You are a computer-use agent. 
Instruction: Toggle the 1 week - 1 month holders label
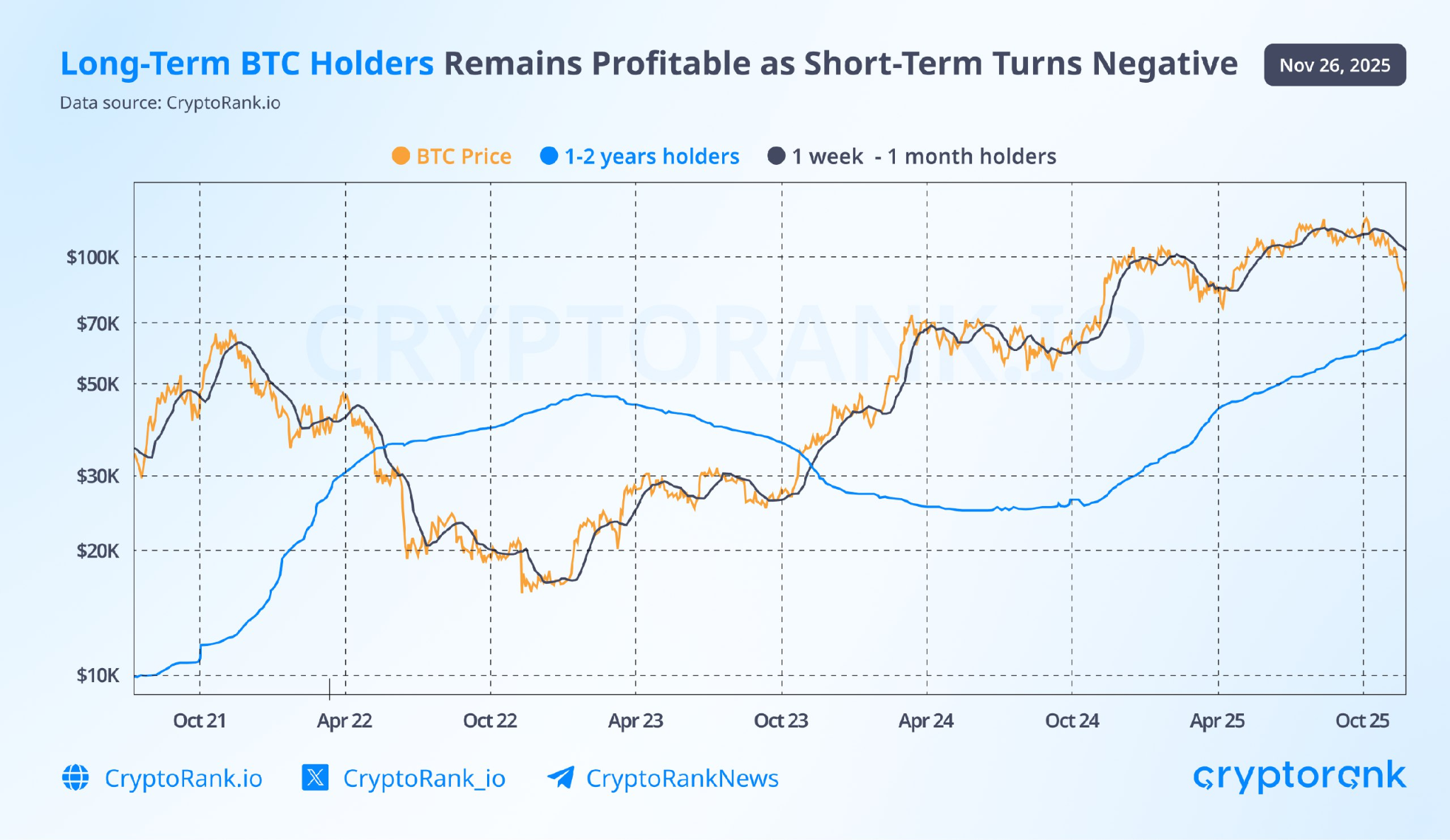pyautogui.click(x=924, y=156)
